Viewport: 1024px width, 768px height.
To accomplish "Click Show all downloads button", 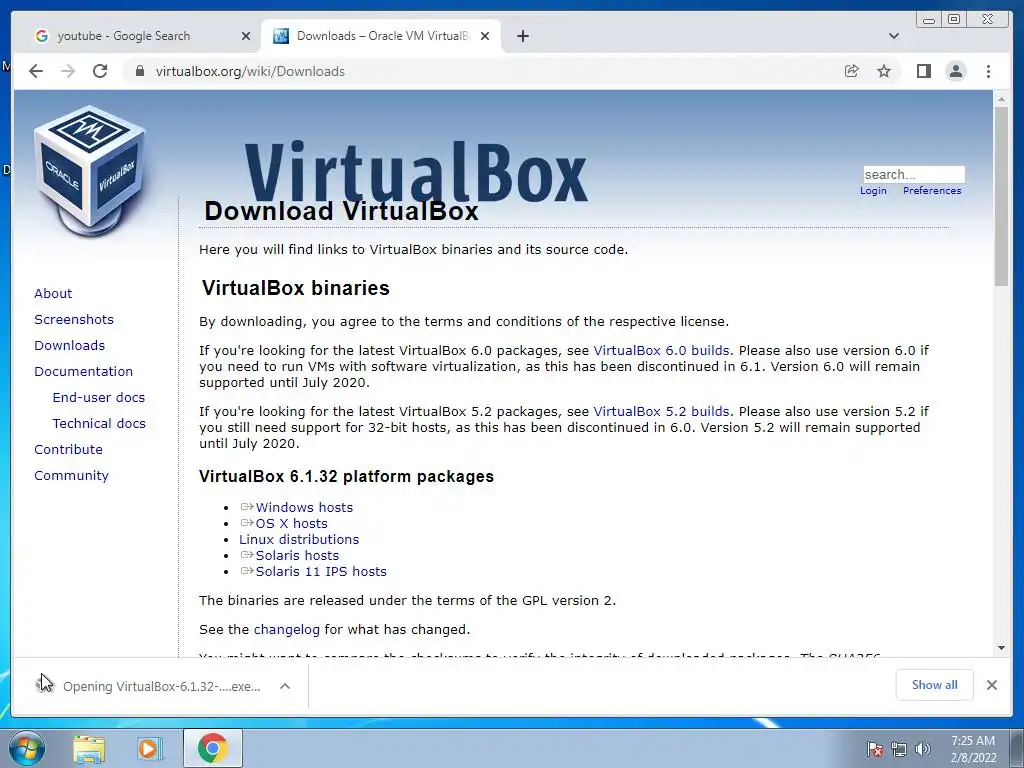I will [x=935, y=685].
